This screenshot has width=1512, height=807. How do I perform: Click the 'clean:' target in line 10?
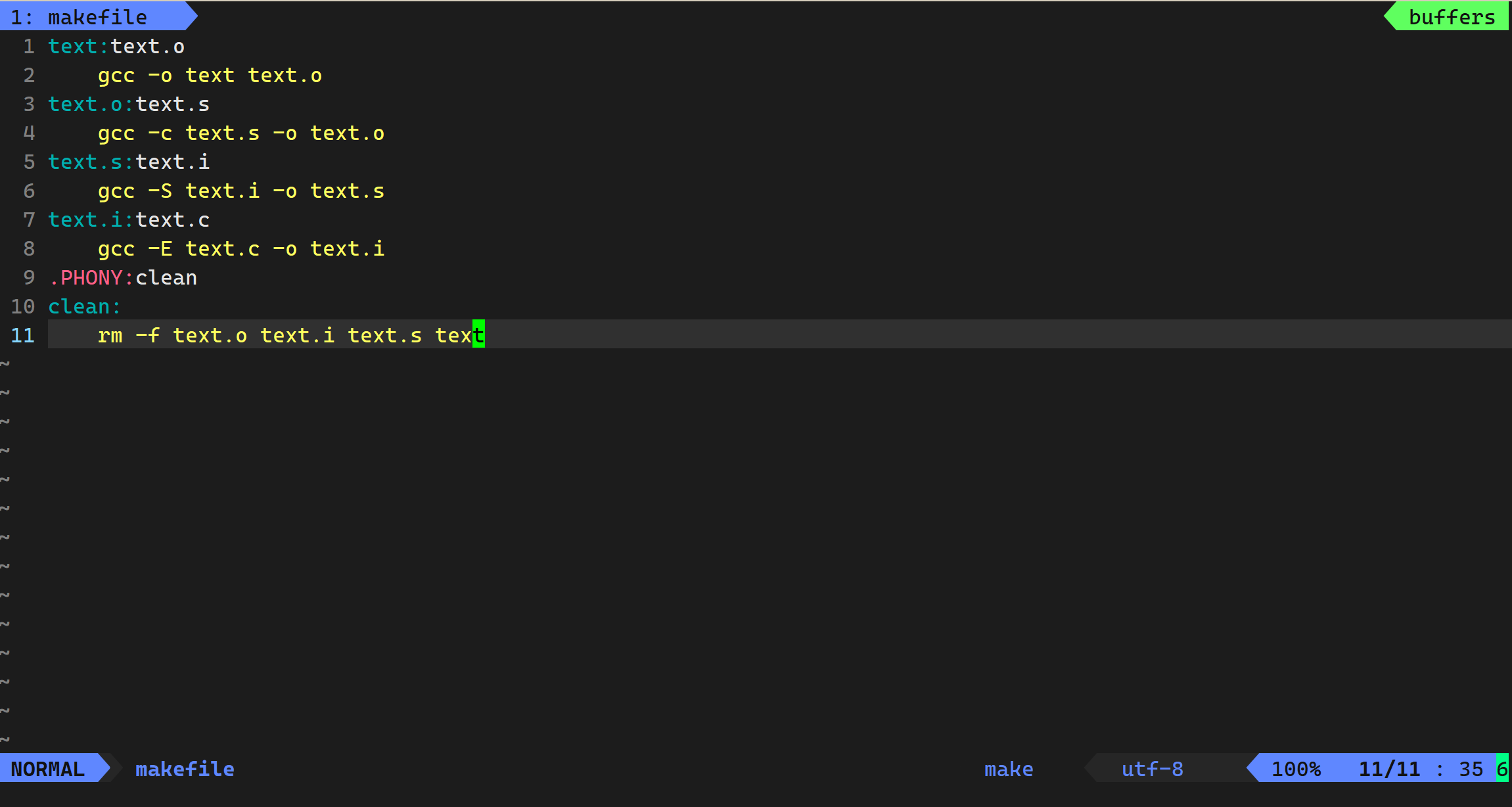pyautogui.click(x=85, y=306)
